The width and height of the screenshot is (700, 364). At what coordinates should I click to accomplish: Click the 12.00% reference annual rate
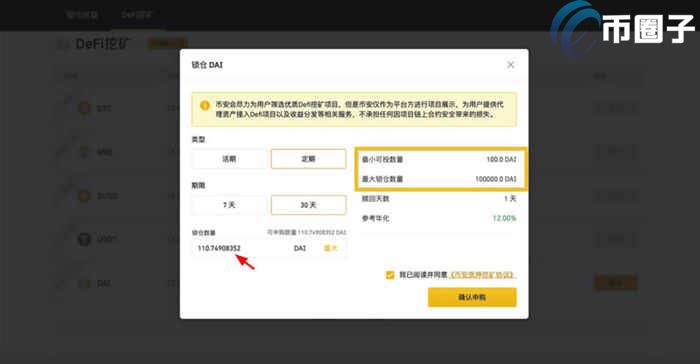504,218
